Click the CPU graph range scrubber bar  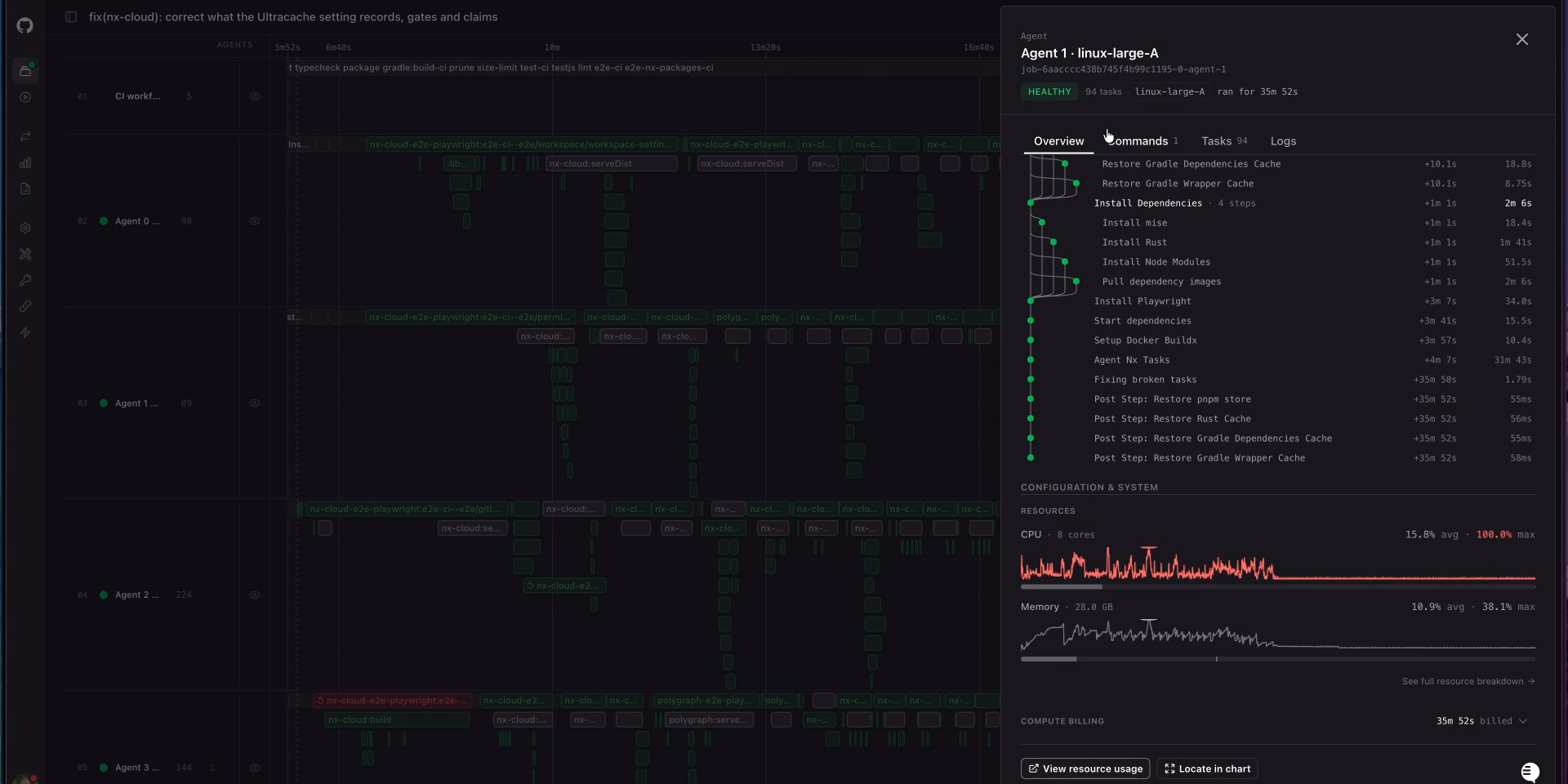[x=1278, y=586]
